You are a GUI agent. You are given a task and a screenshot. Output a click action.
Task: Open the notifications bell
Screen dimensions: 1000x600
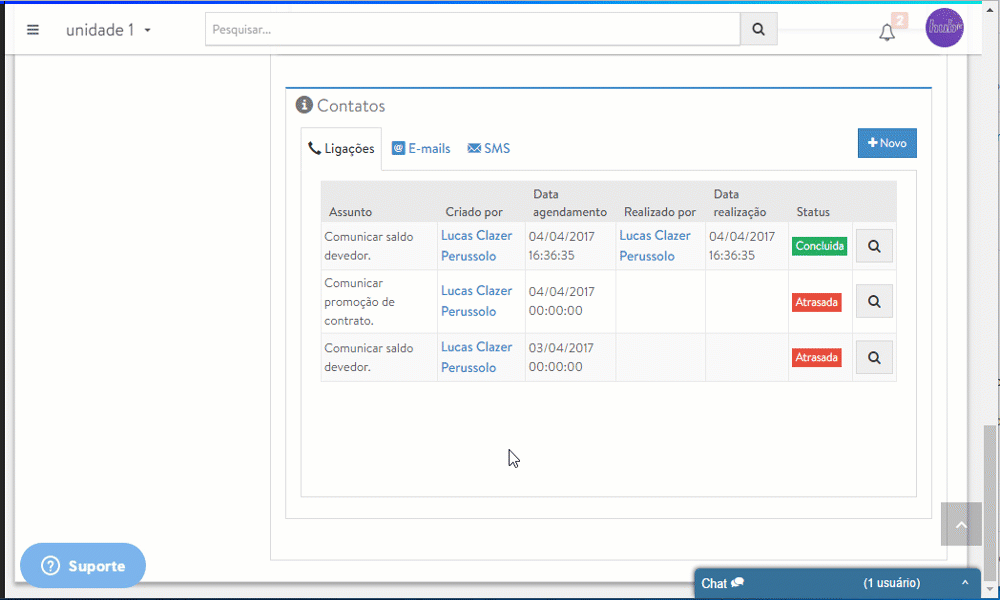click(x=887, y=32)
